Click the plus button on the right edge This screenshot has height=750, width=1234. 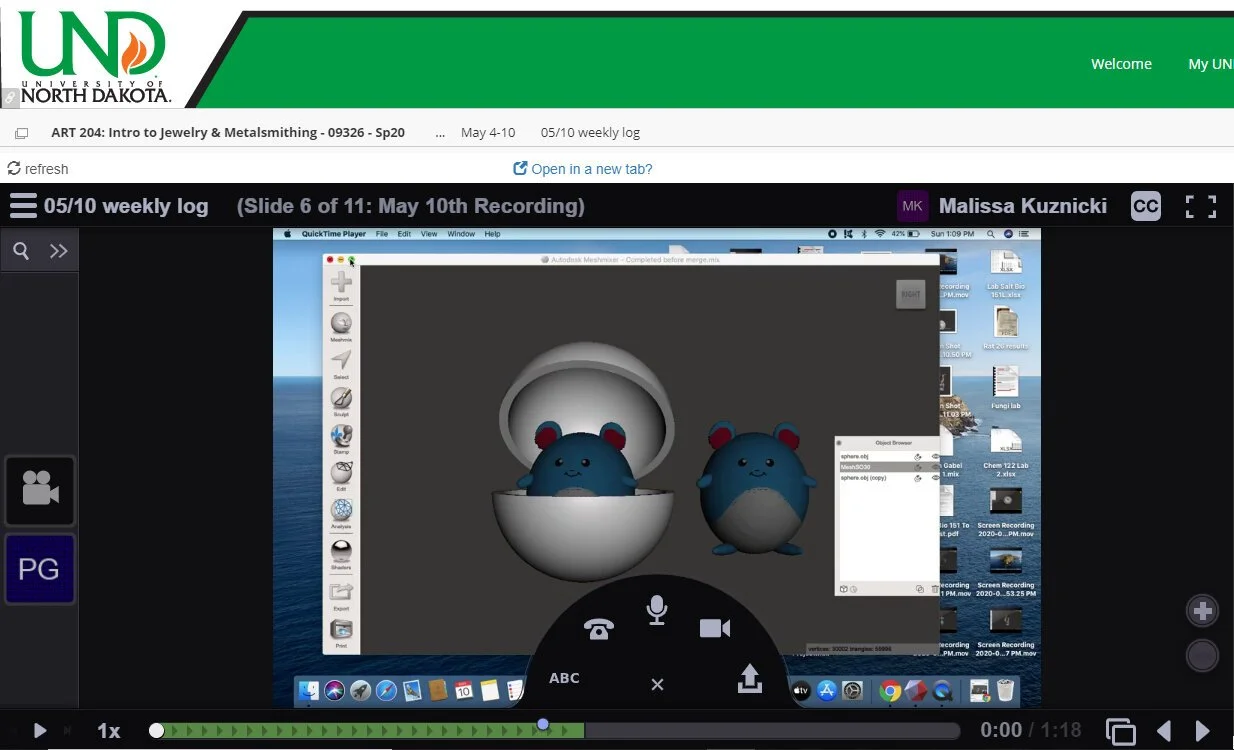click(1202, 611)
